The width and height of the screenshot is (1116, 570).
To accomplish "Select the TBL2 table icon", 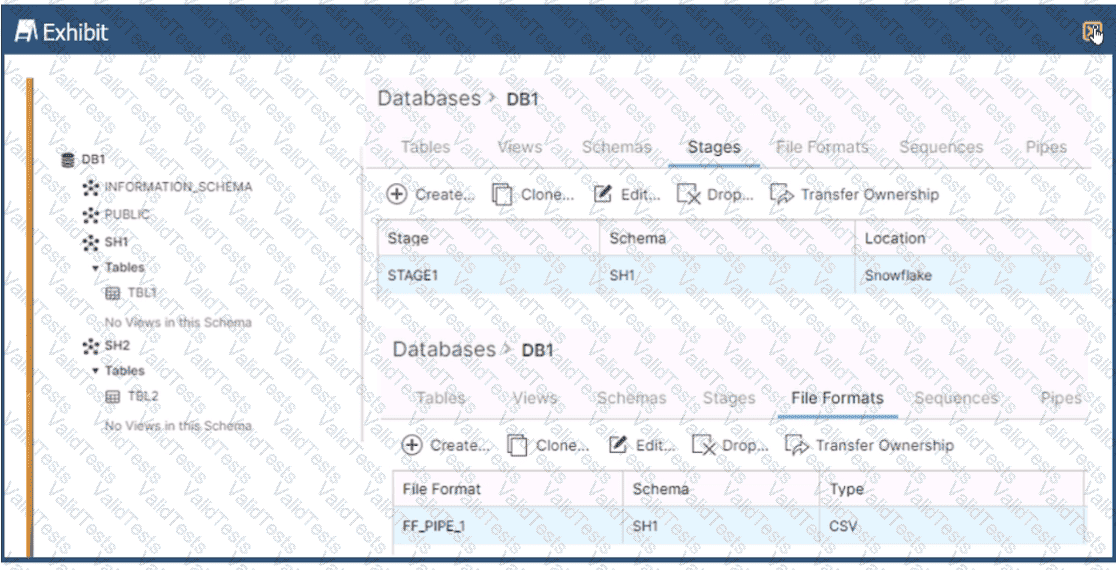I will point(113,396).
